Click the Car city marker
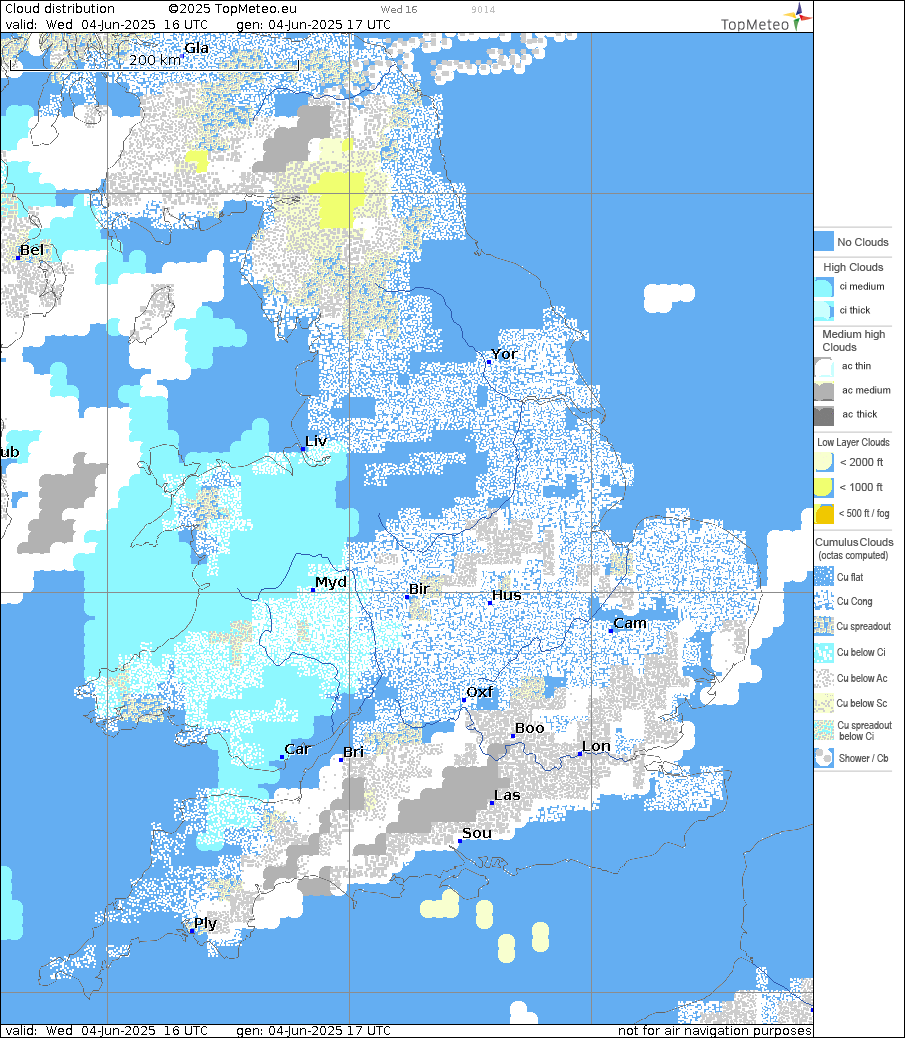 coord(282,757)
